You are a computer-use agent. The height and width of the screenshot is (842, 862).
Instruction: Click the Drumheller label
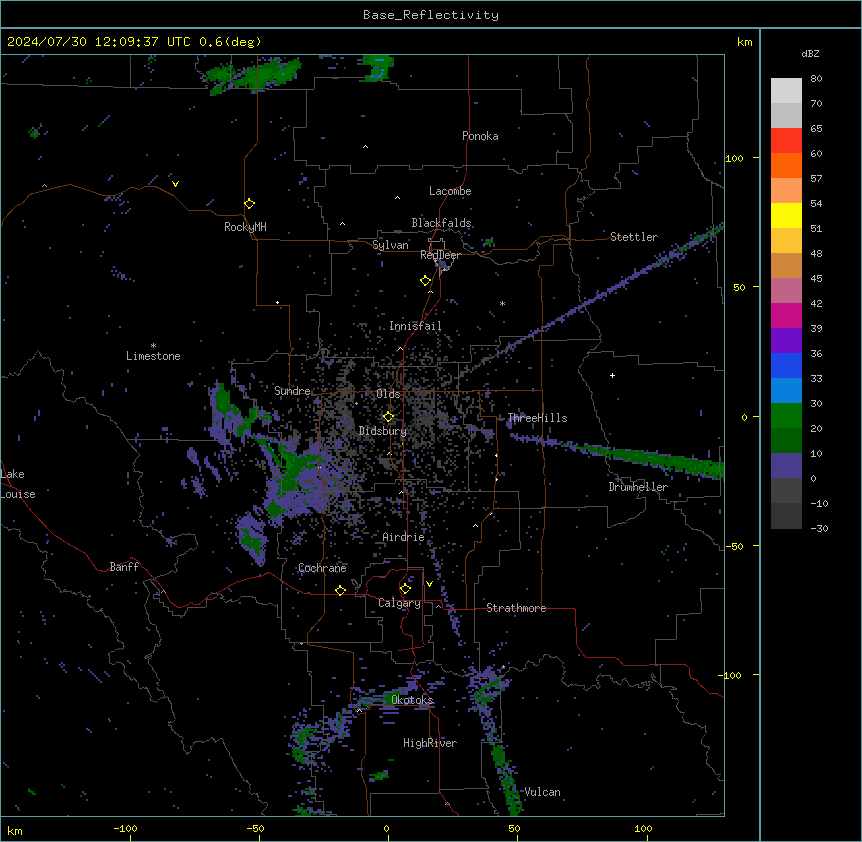pos(638,487)
